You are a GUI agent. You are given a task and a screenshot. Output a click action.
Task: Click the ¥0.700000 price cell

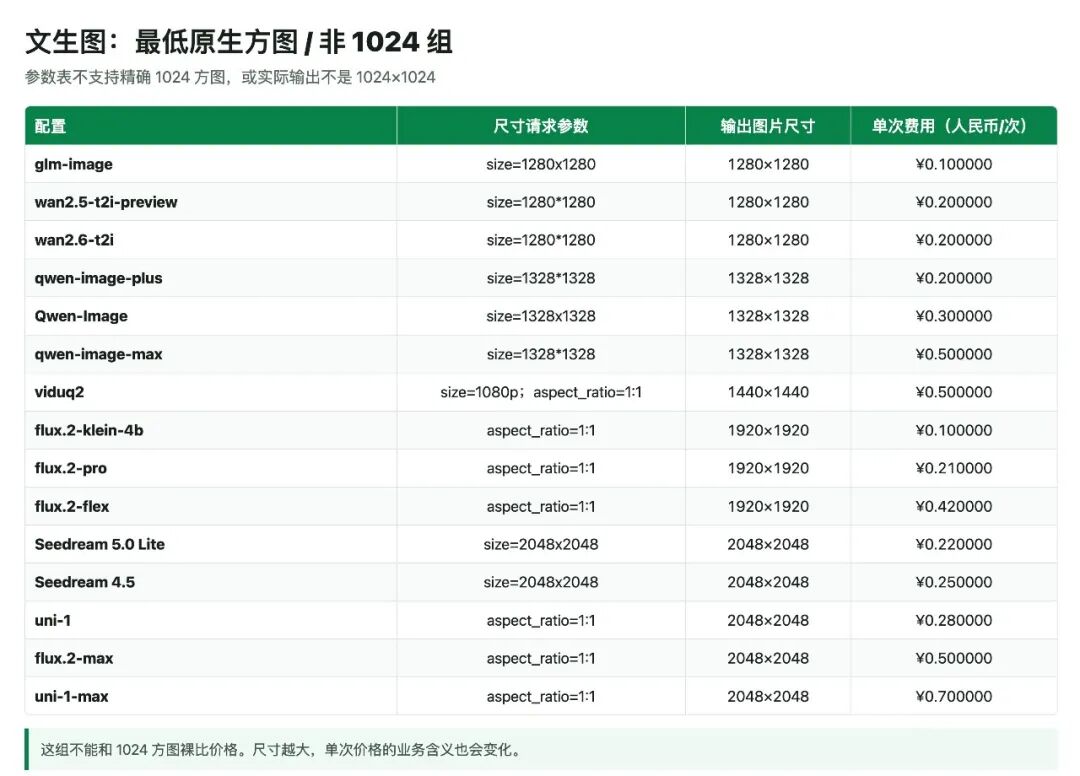(954, 696)
